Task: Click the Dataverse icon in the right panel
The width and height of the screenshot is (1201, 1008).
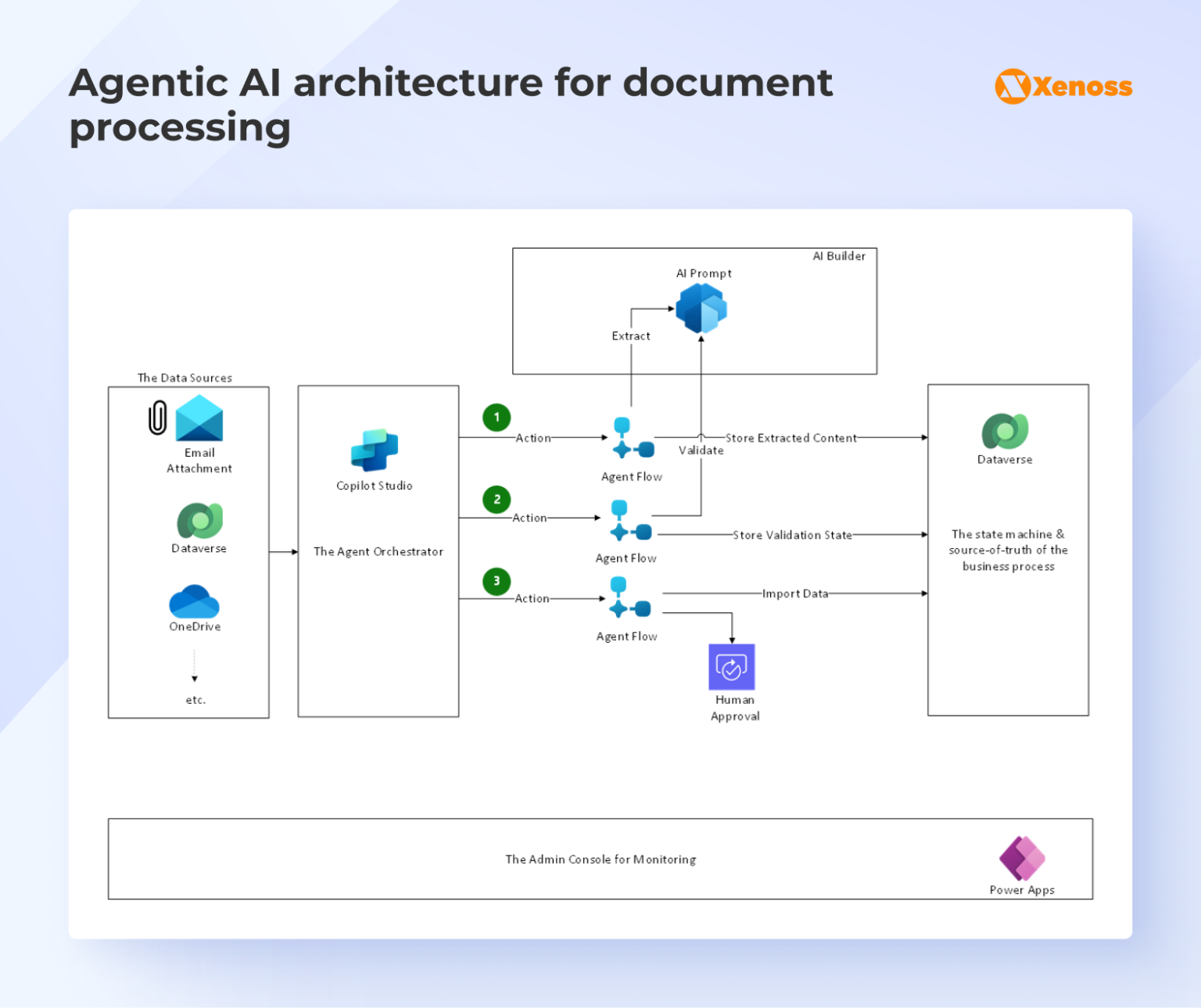Action: [1004, 431]
